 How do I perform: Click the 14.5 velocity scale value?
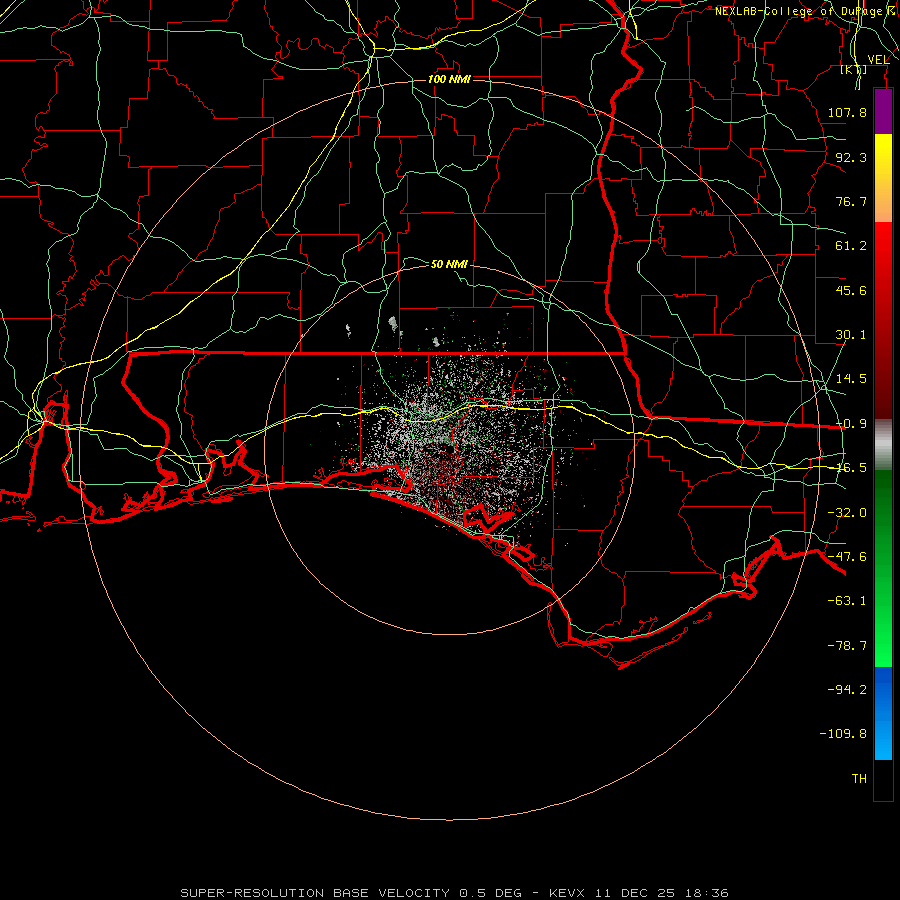851,379
